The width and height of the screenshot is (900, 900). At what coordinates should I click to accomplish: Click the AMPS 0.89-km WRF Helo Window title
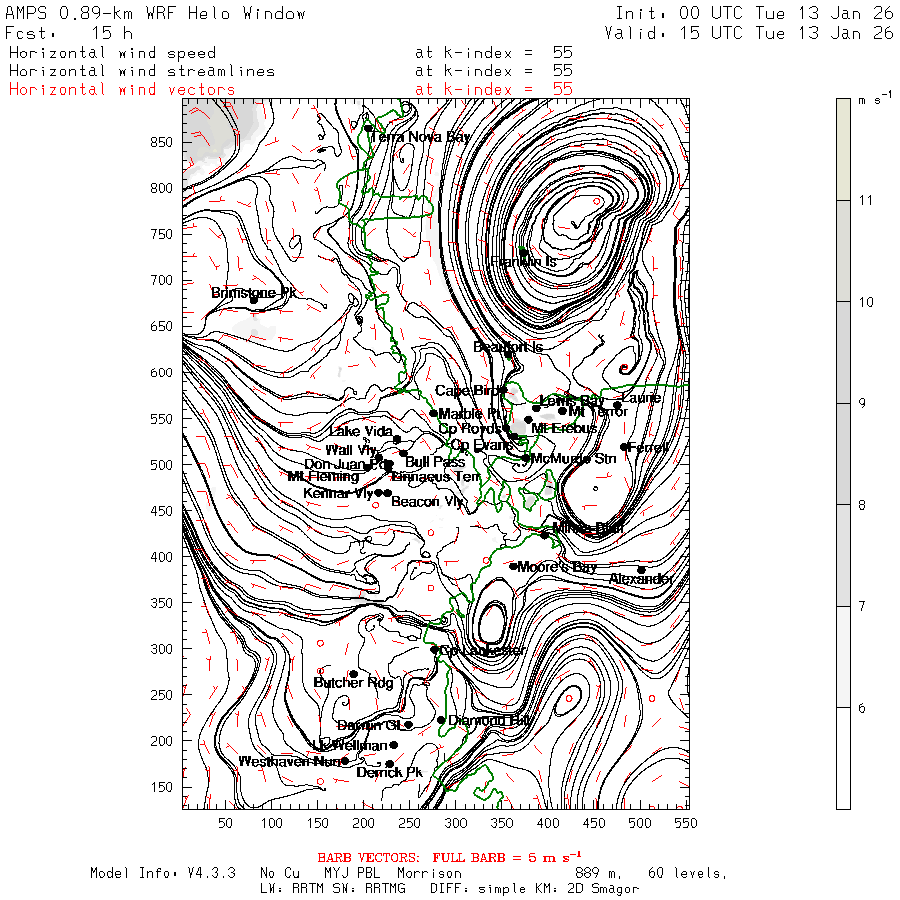click(156, 13)
